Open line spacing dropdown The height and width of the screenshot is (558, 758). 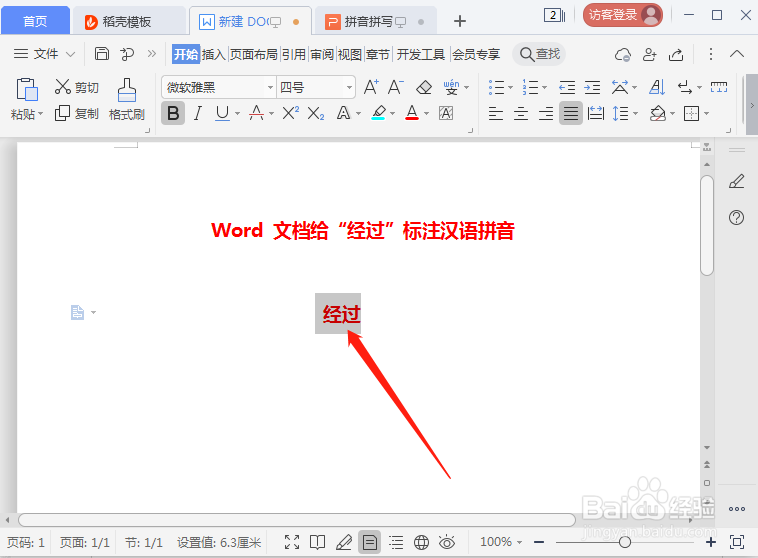pyautogui.click(x=635, y=114)
